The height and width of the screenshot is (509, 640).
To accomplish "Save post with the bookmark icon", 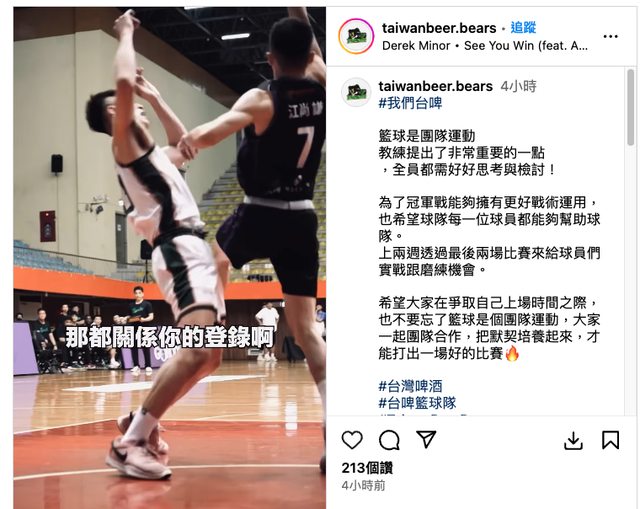I will 611,440.
